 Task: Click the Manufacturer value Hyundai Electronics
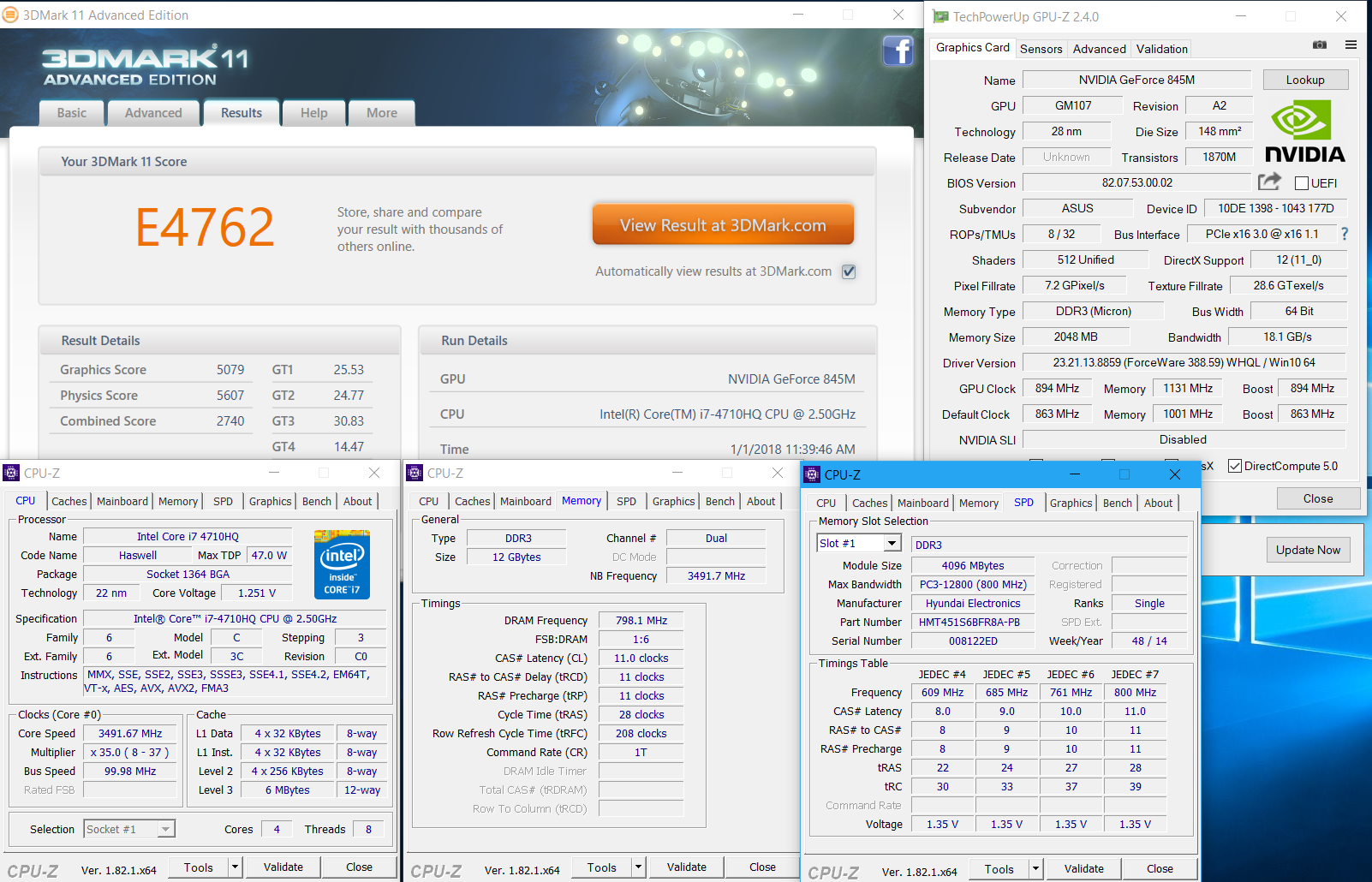pyautogui.click(x=973, y=604)
